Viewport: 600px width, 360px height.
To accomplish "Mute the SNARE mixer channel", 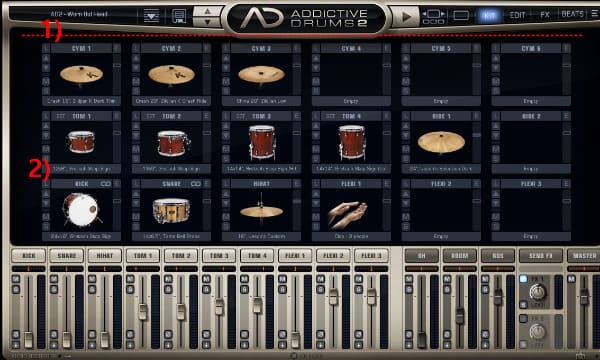I will 54,279.
